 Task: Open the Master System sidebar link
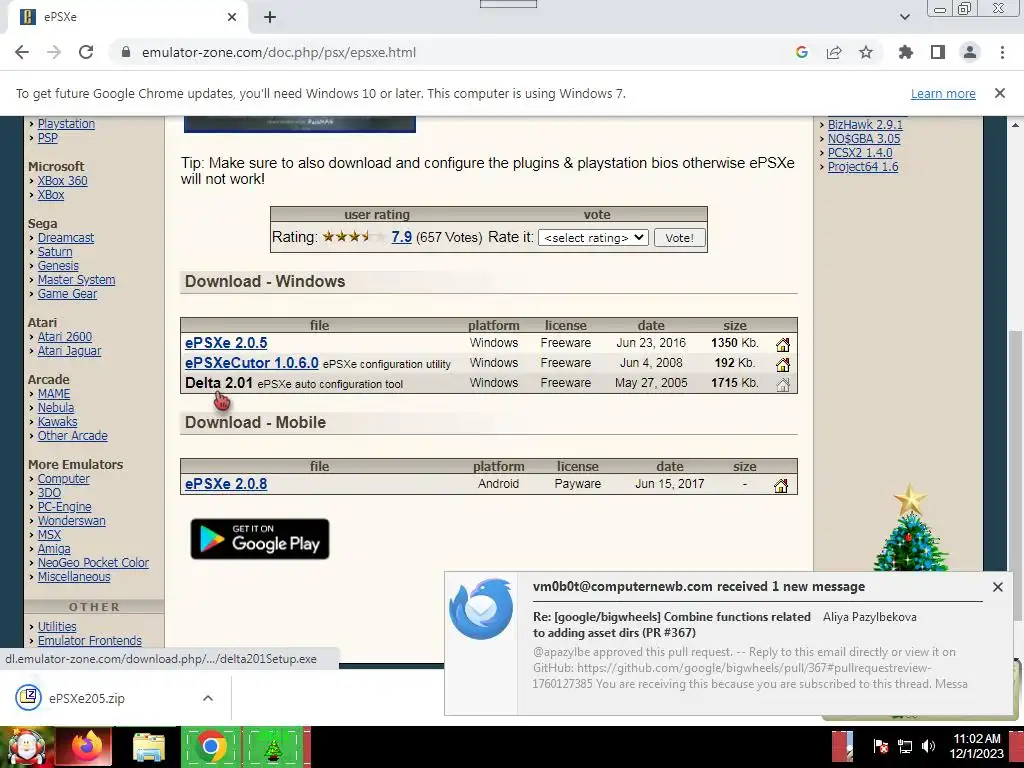tap(76, 280)
